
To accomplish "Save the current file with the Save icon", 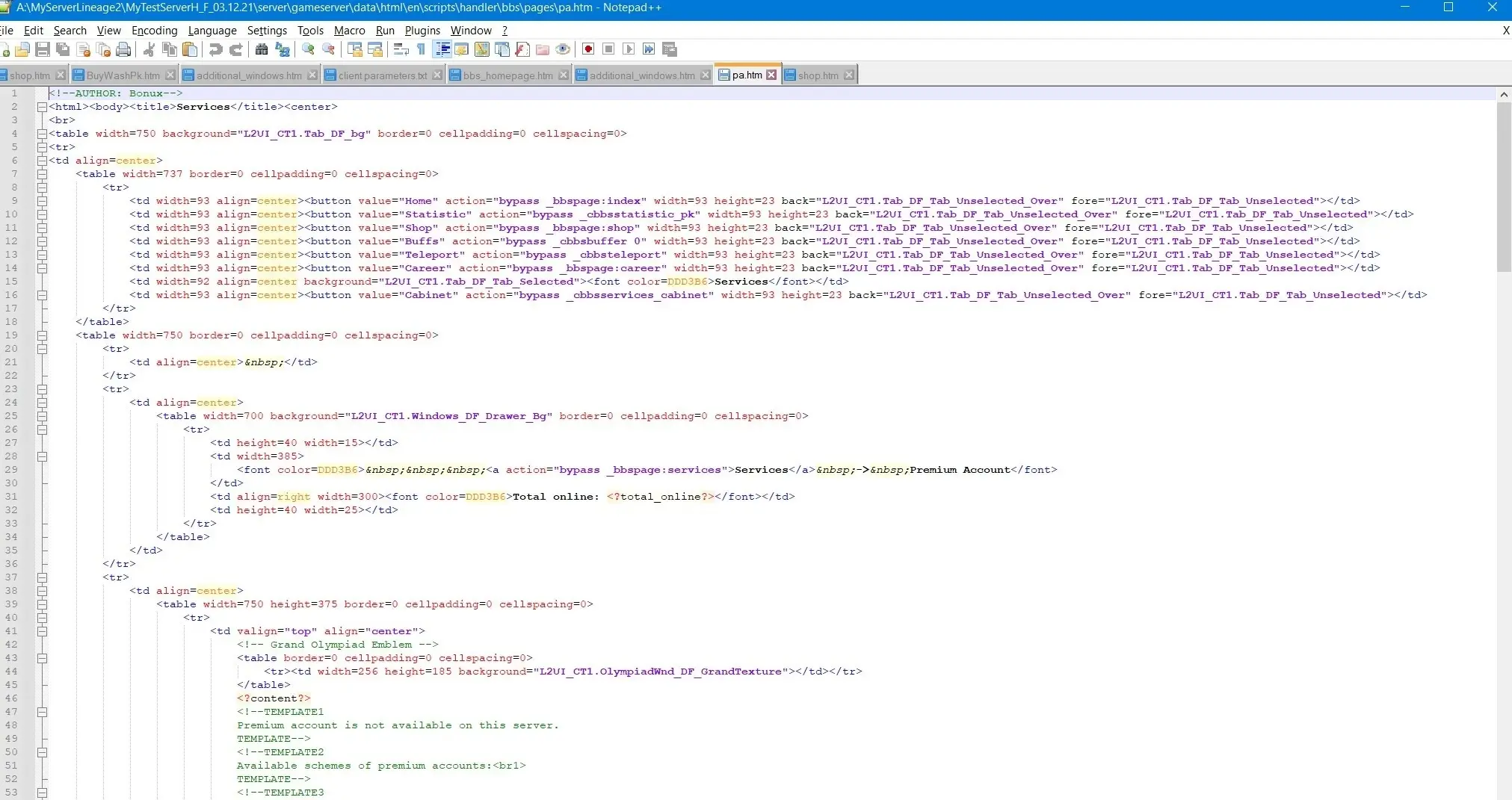I will pos(43,49).
